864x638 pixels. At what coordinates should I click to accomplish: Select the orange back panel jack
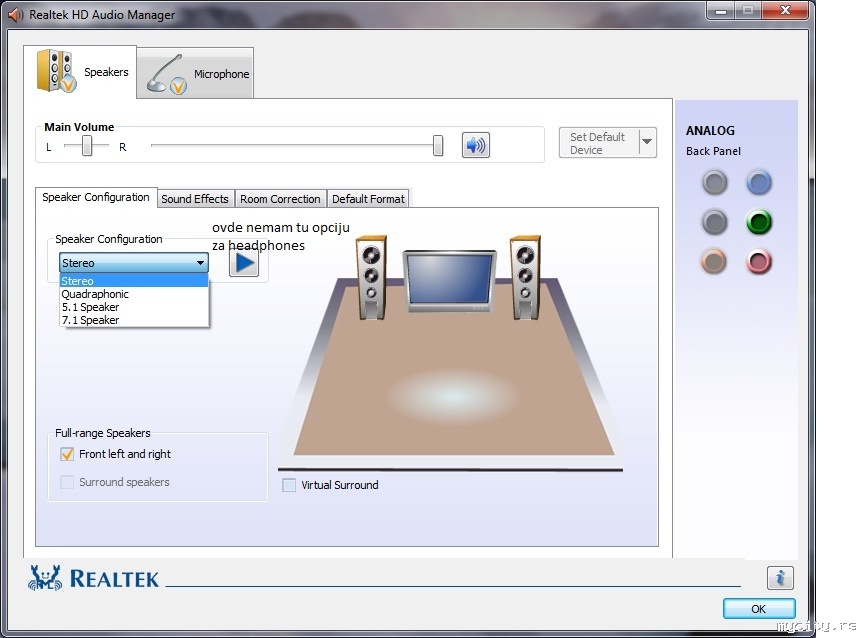tap(714, 262)
